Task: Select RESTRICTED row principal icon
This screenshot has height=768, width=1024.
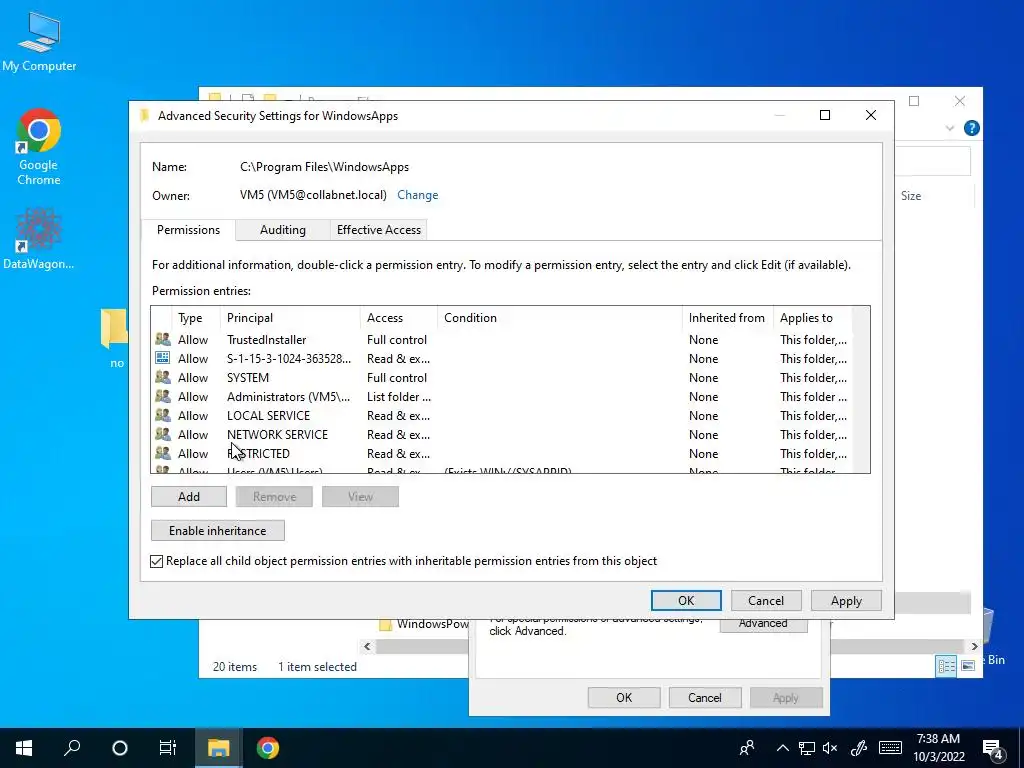Action: click(x=163, y=453)
